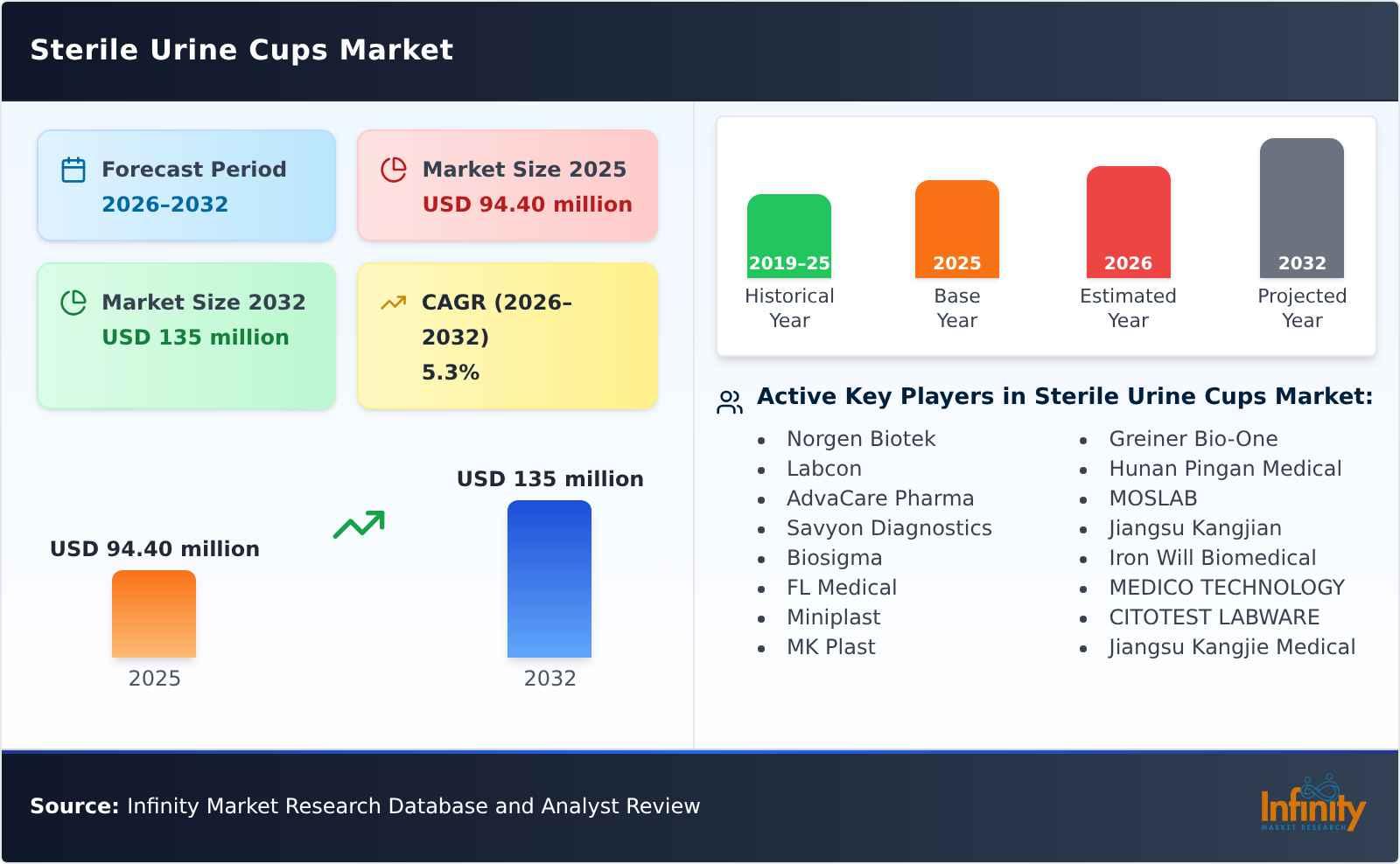Click Hunan Pingan Medical in the list
Viewport: 1400px width, 864px height.
[x=1225, y=469]
